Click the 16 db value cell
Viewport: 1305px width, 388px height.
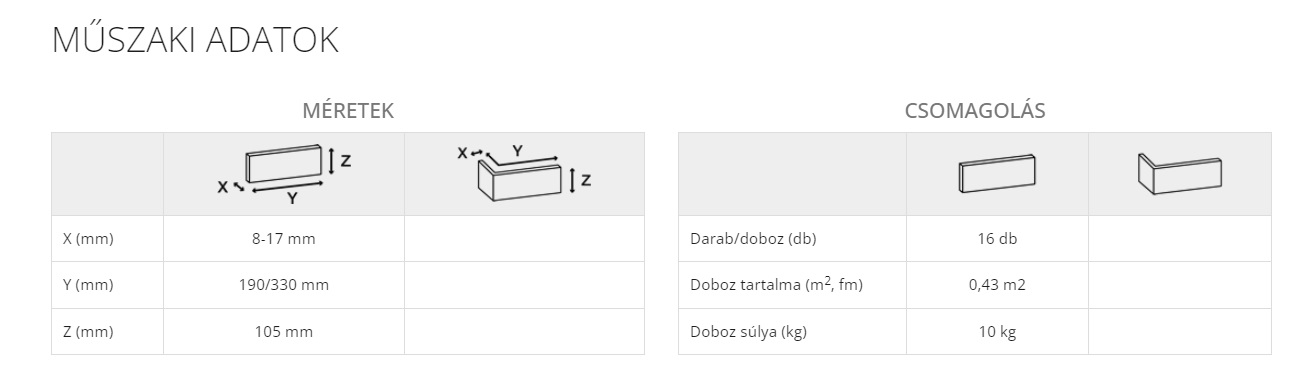tap(997, 239)
